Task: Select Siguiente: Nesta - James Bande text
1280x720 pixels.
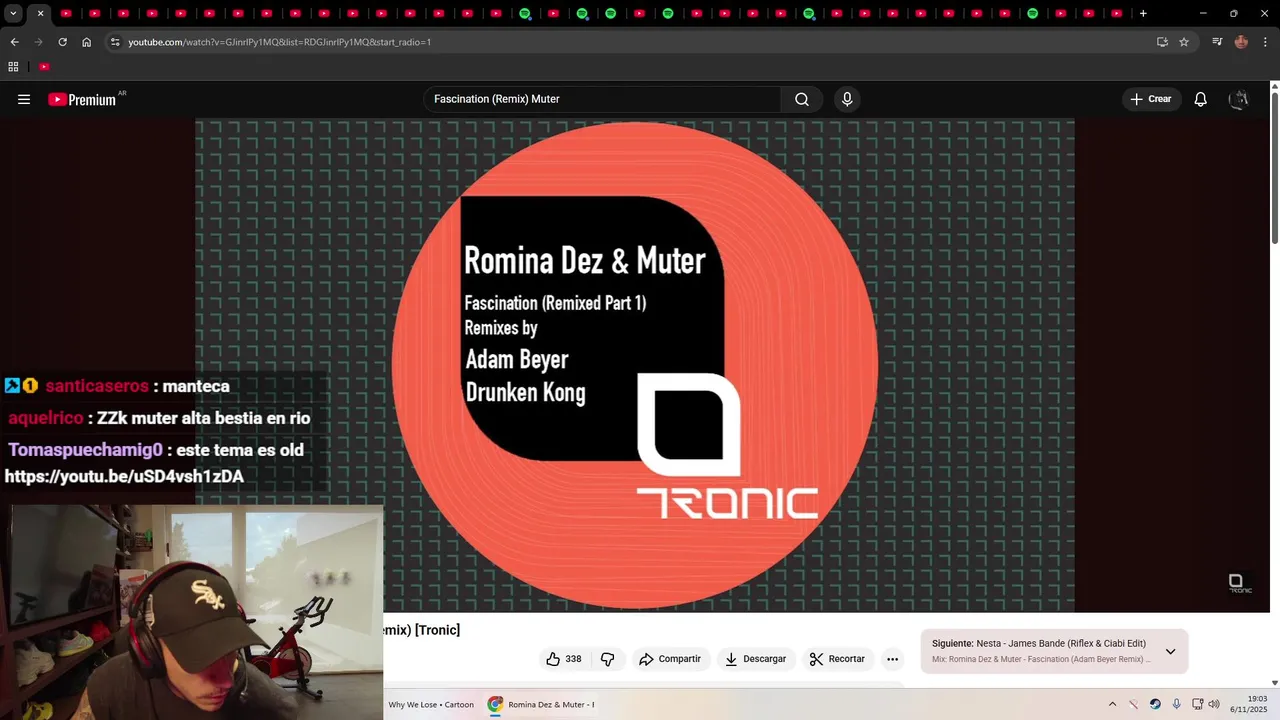Action: pos(1039,643)
